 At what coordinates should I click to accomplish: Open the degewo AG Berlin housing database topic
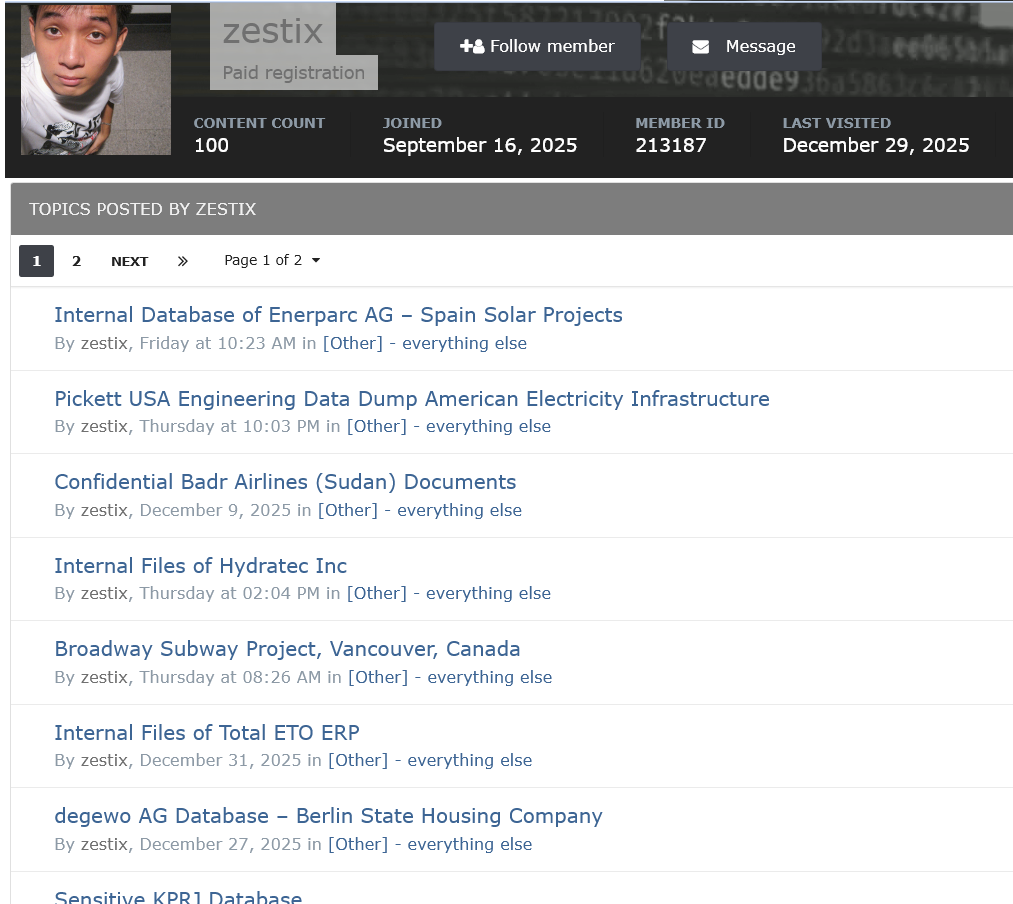(x=328, y=816)
